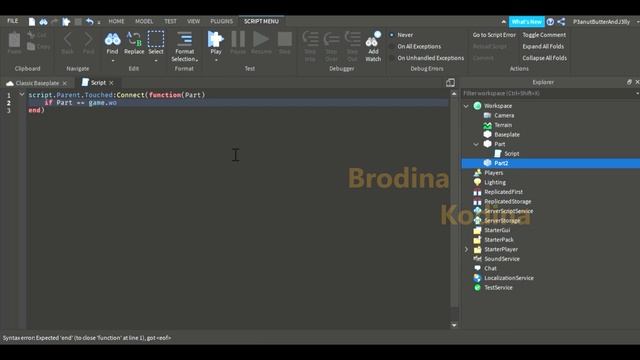
Task: Navigate Forward in script
Action: (88, 39)
